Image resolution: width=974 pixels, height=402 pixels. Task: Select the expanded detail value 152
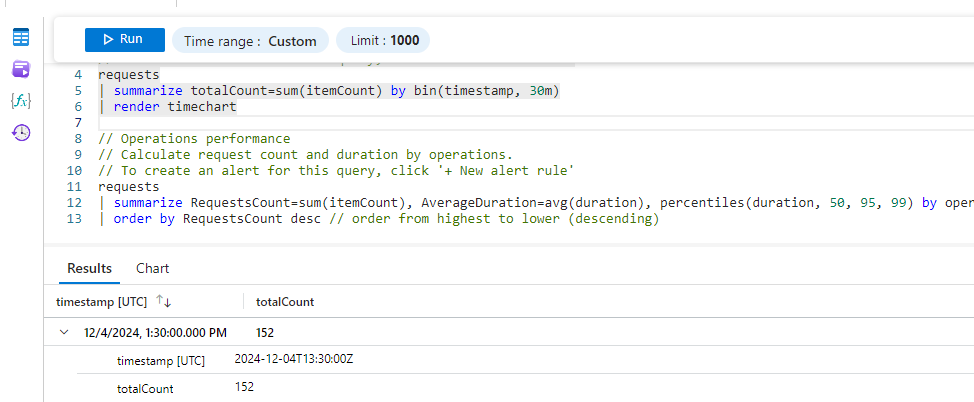pyautogui.click(x=244, y=387)
